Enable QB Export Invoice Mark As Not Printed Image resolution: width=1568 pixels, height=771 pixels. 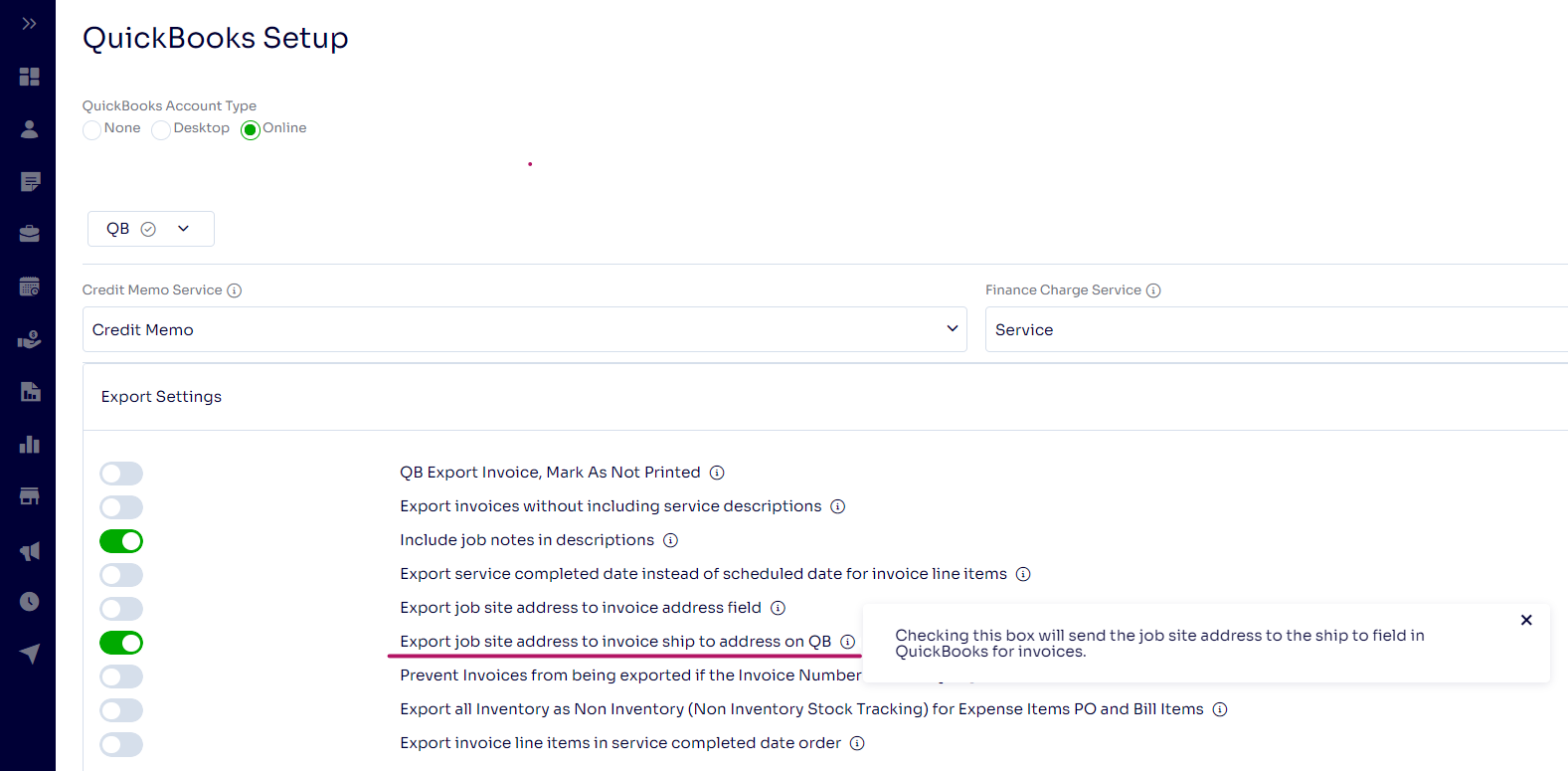coord(121,474)
